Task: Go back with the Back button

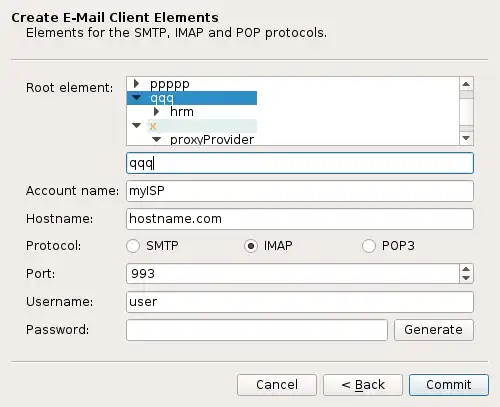Action: click(x=363, y=385)
